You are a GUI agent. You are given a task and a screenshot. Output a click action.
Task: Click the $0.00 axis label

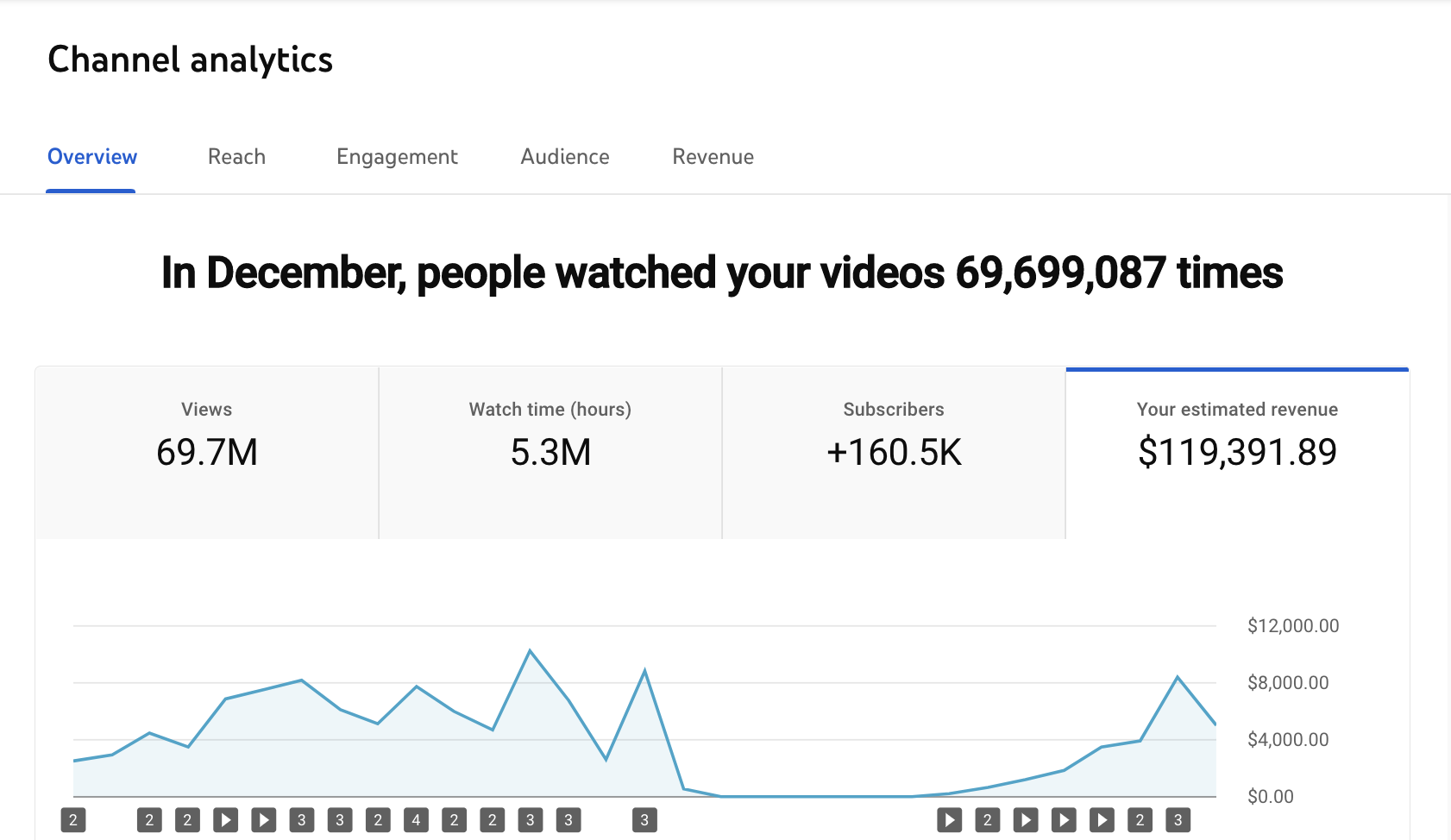point(1271,797)
